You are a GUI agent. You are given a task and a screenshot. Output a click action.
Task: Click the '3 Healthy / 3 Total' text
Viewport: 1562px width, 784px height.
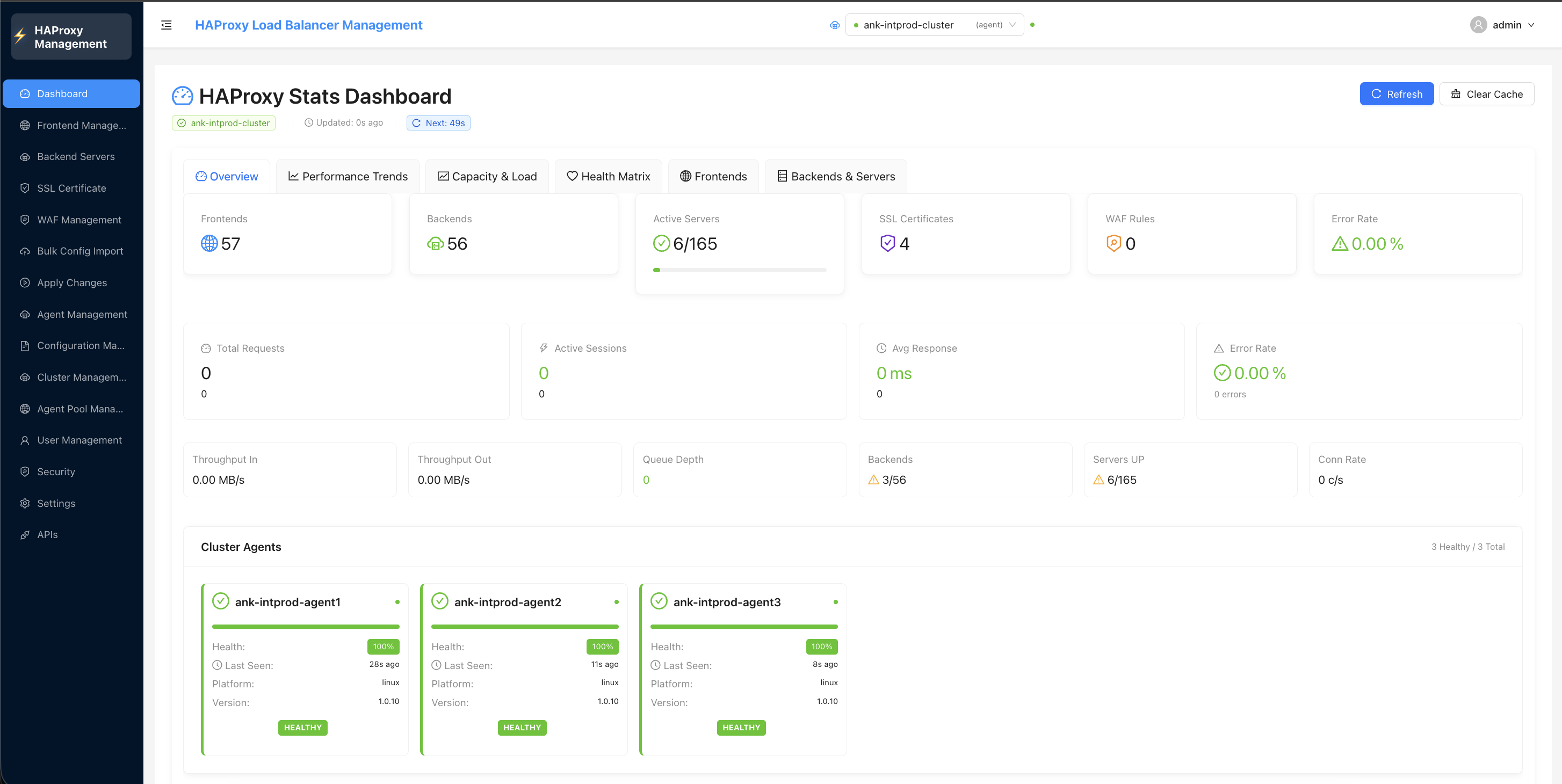tap(1468, 546)
